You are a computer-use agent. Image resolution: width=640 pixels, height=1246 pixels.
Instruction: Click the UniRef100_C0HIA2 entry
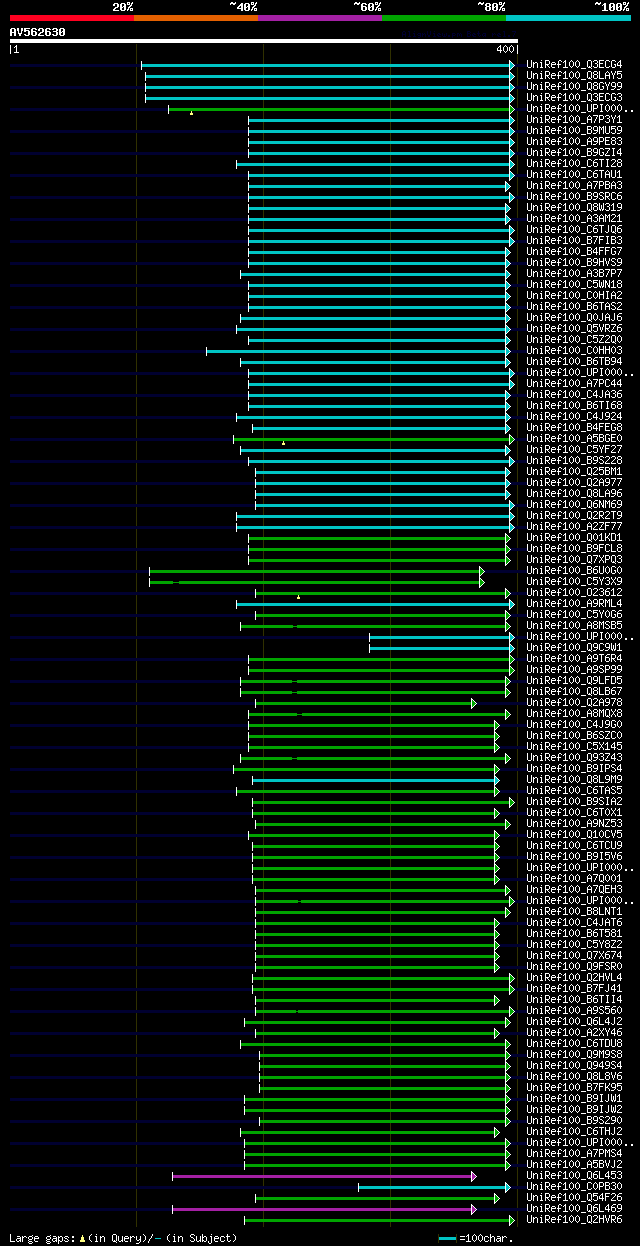point(574,296)
